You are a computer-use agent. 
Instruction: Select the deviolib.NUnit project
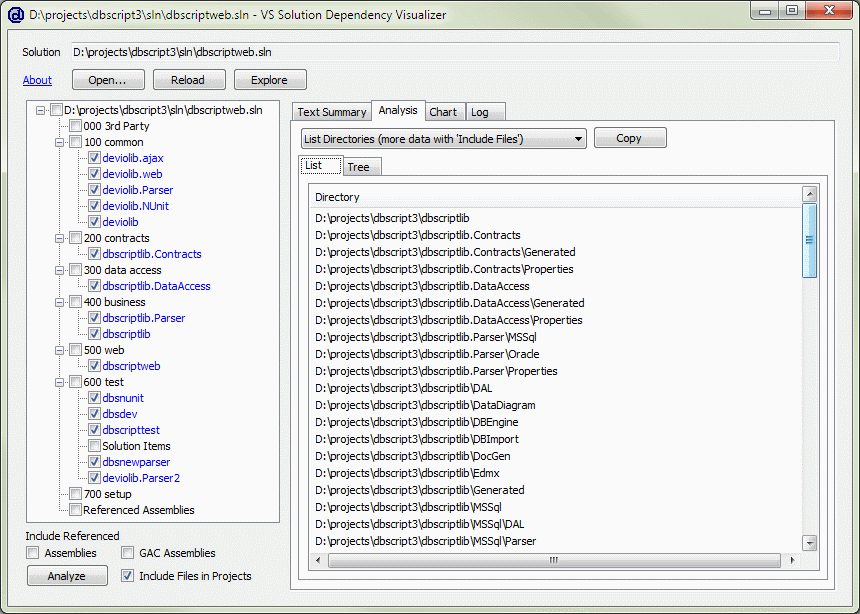pyautogui.click(x=135, y=206)
